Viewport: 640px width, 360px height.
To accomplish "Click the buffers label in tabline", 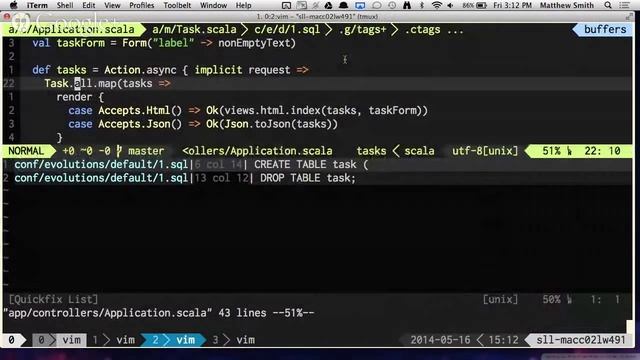I will click(605, 29).
